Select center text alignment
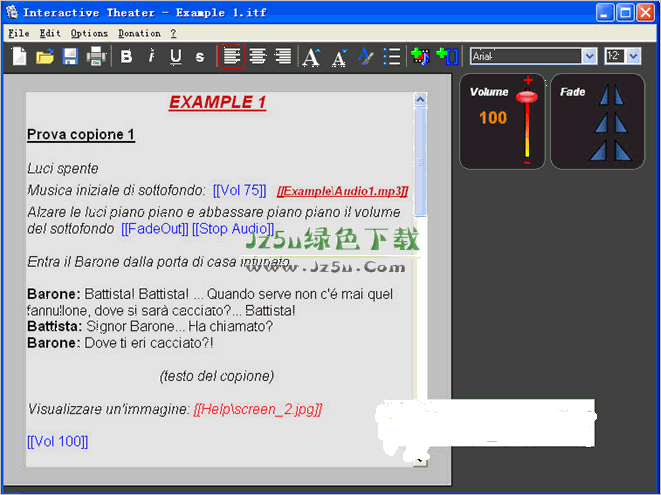The width and height of the screenshot is (661, 495). (257, 57)
